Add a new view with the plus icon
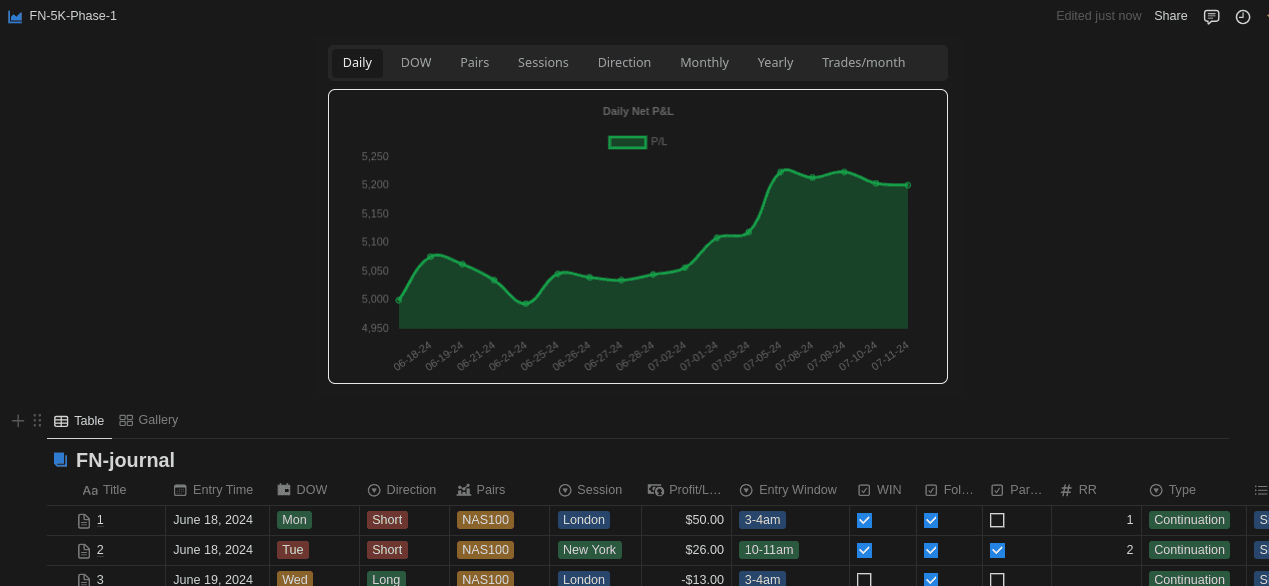The height and width of the screenshot is (586, 1269). (17, 420)
